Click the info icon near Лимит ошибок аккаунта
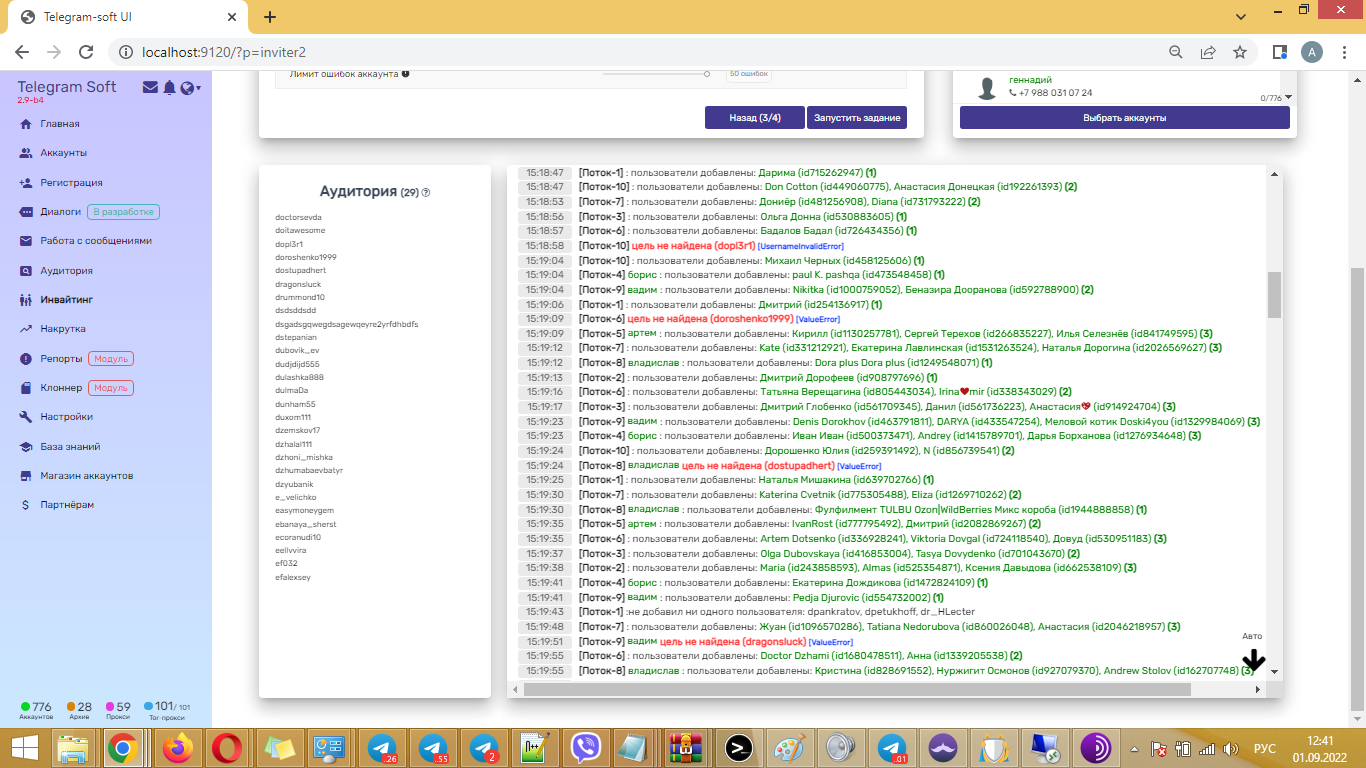1366x768 pixels. 405,74
